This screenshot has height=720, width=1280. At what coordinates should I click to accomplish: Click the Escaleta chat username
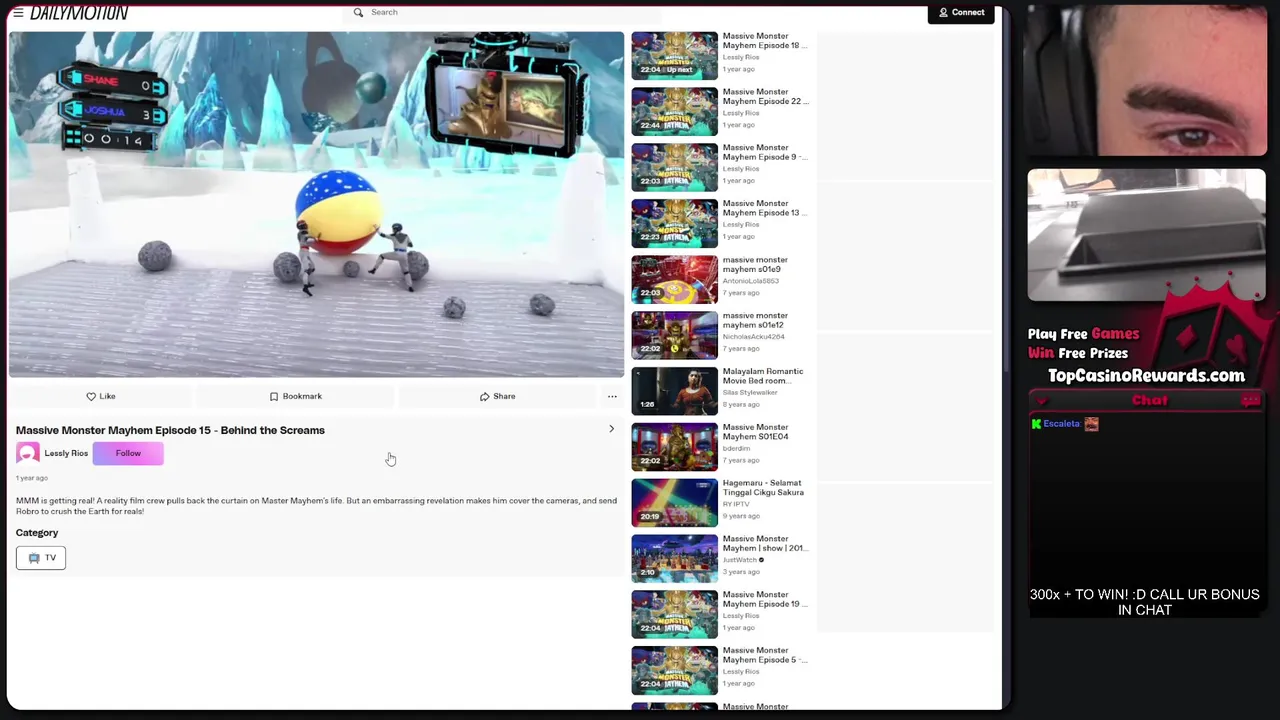pyautogui.click(x=1061, y=424)
